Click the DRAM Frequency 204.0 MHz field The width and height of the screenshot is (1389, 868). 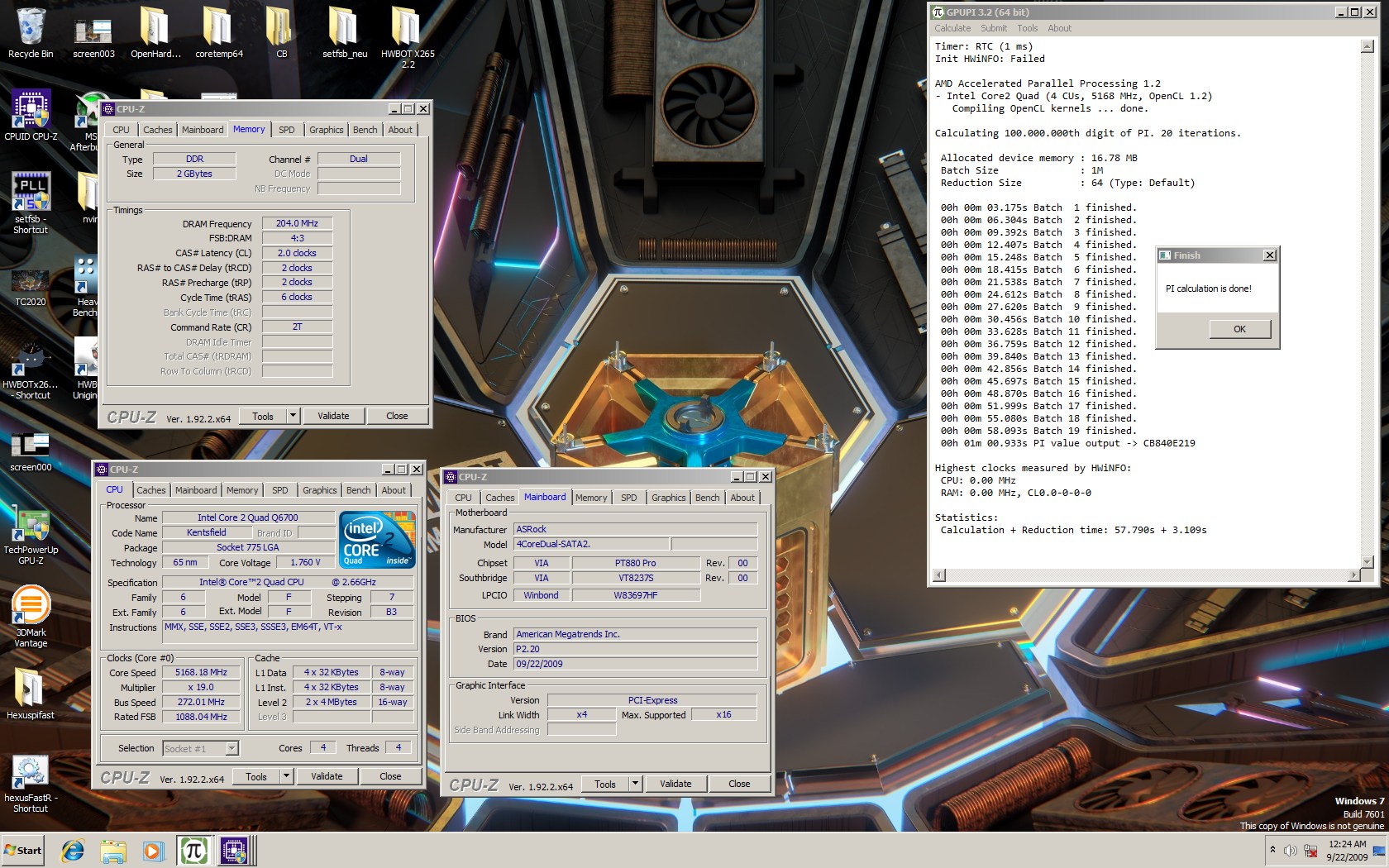[x=297, y=223]
